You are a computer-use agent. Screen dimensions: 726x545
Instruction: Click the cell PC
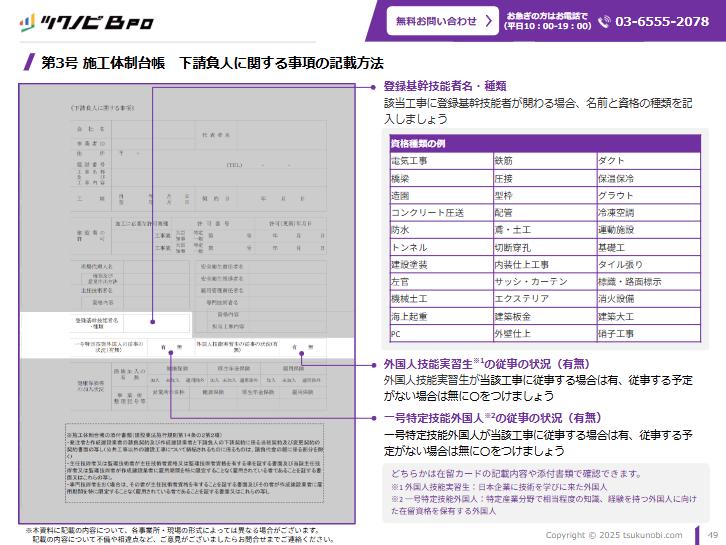[441, 333]
